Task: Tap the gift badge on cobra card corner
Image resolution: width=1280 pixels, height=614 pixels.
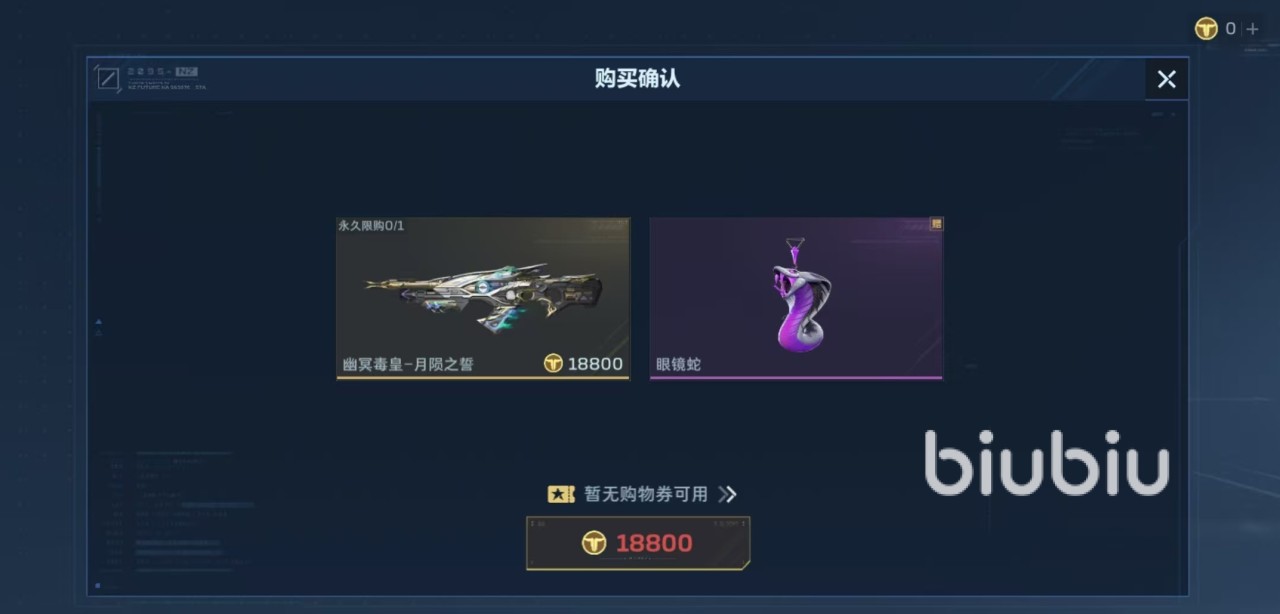Action: [936, 224]
